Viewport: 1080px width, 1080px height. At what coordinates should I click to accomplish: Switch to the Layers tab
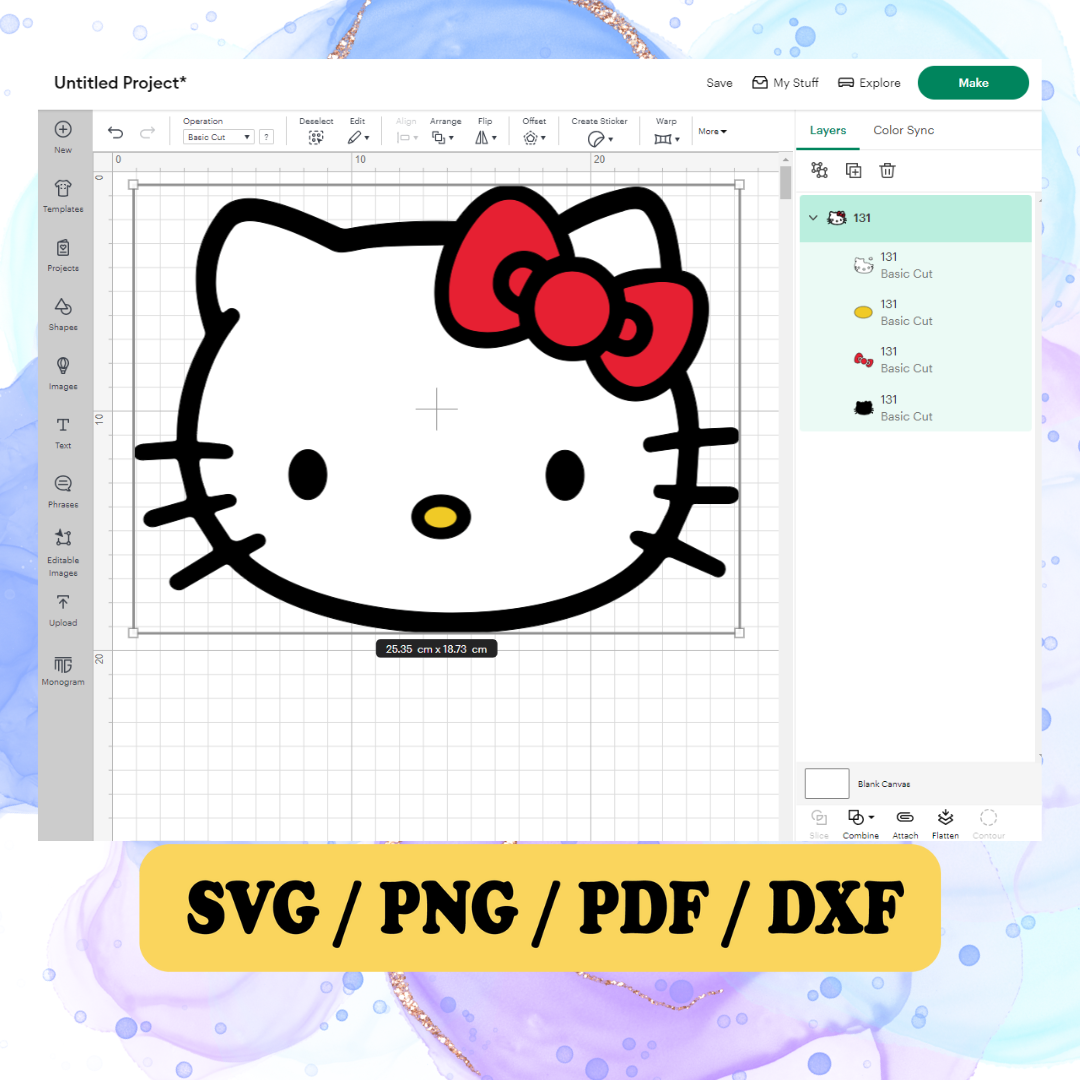click(x=827, y=130)
